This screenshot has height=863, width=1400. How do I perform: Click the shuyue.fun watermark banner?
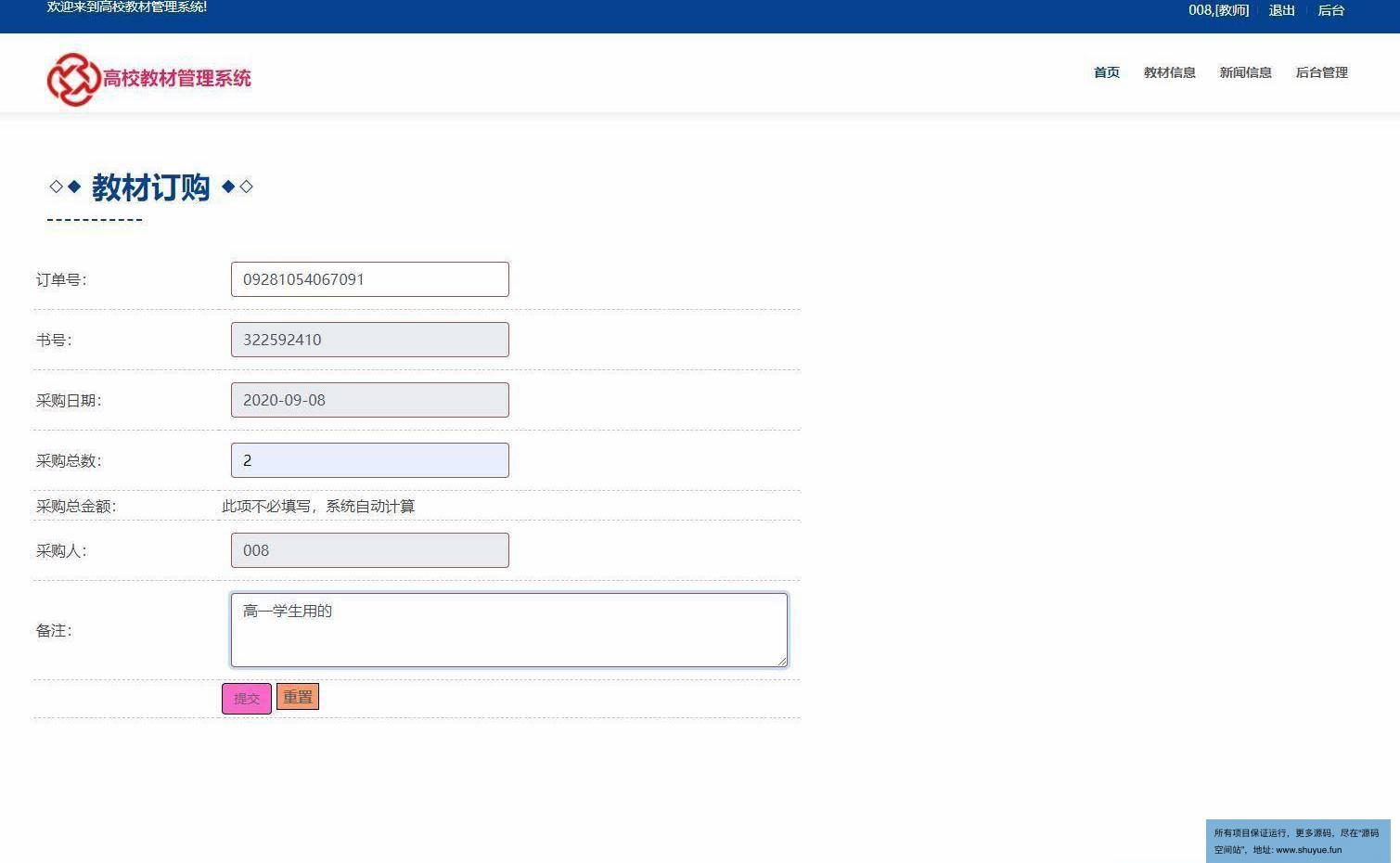pyautogui.click(x=1297, y=841)
